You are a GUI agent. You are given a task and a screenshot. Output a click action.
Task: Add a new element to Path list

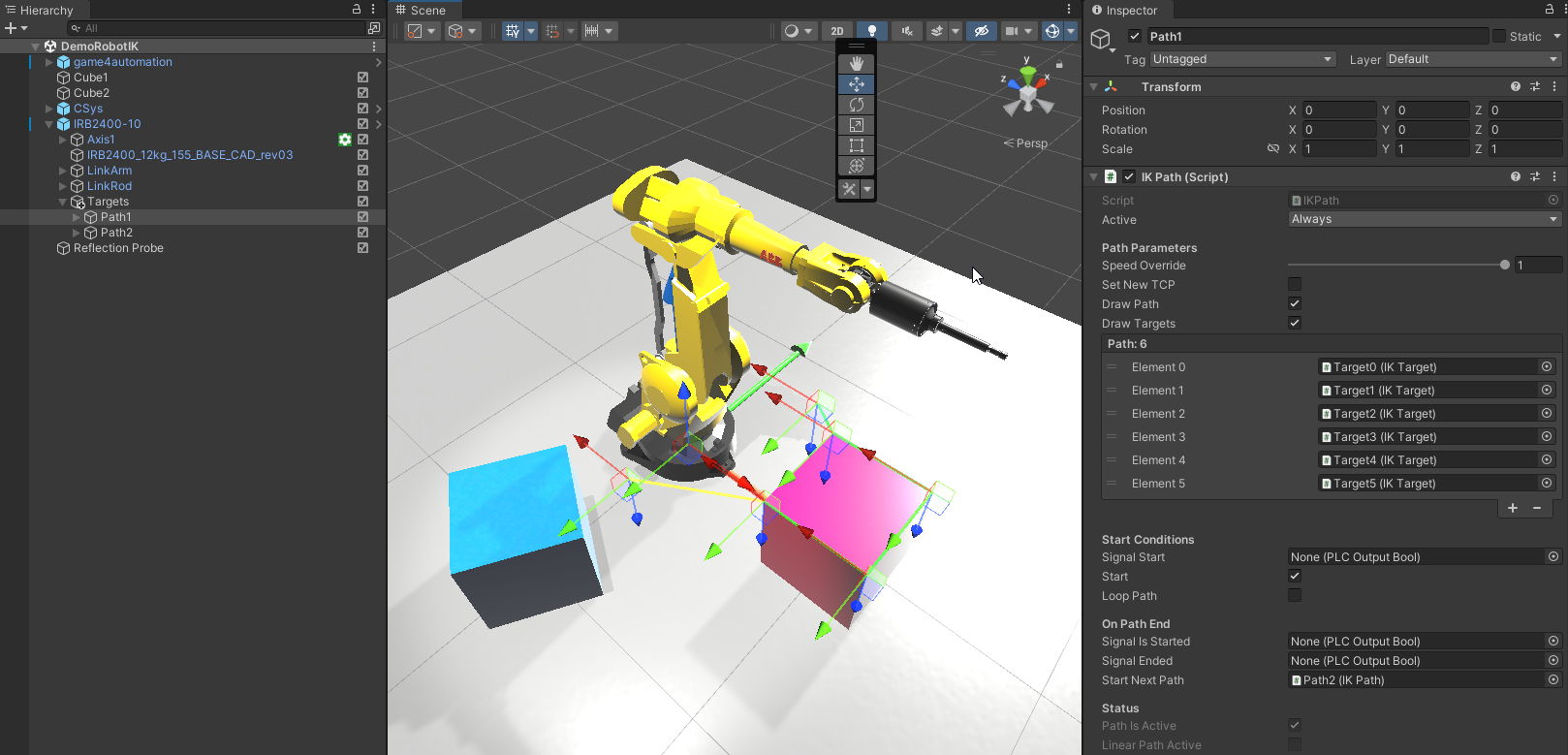click(x=1513, y=508)
